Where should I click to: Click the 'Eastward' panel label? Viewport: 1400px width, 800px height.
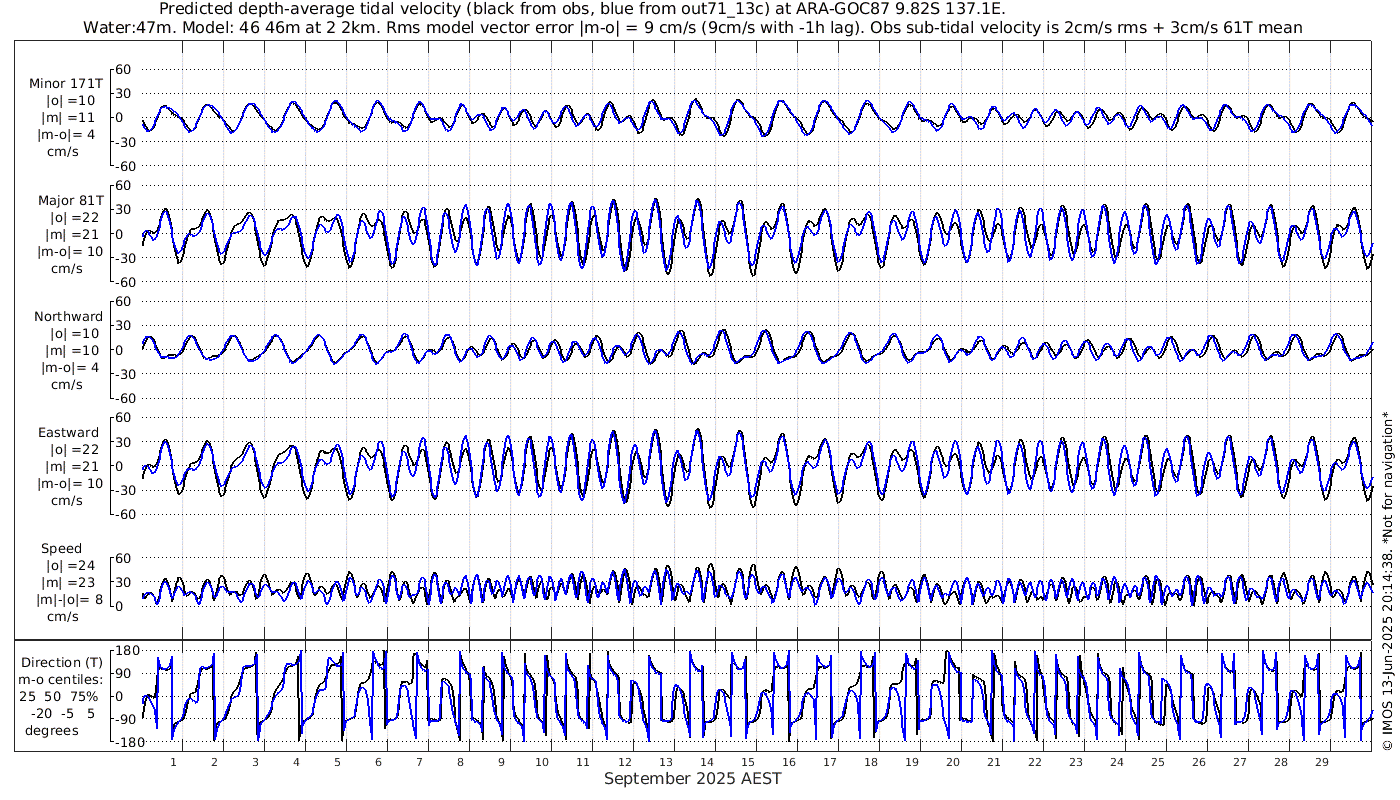(69, 433)
